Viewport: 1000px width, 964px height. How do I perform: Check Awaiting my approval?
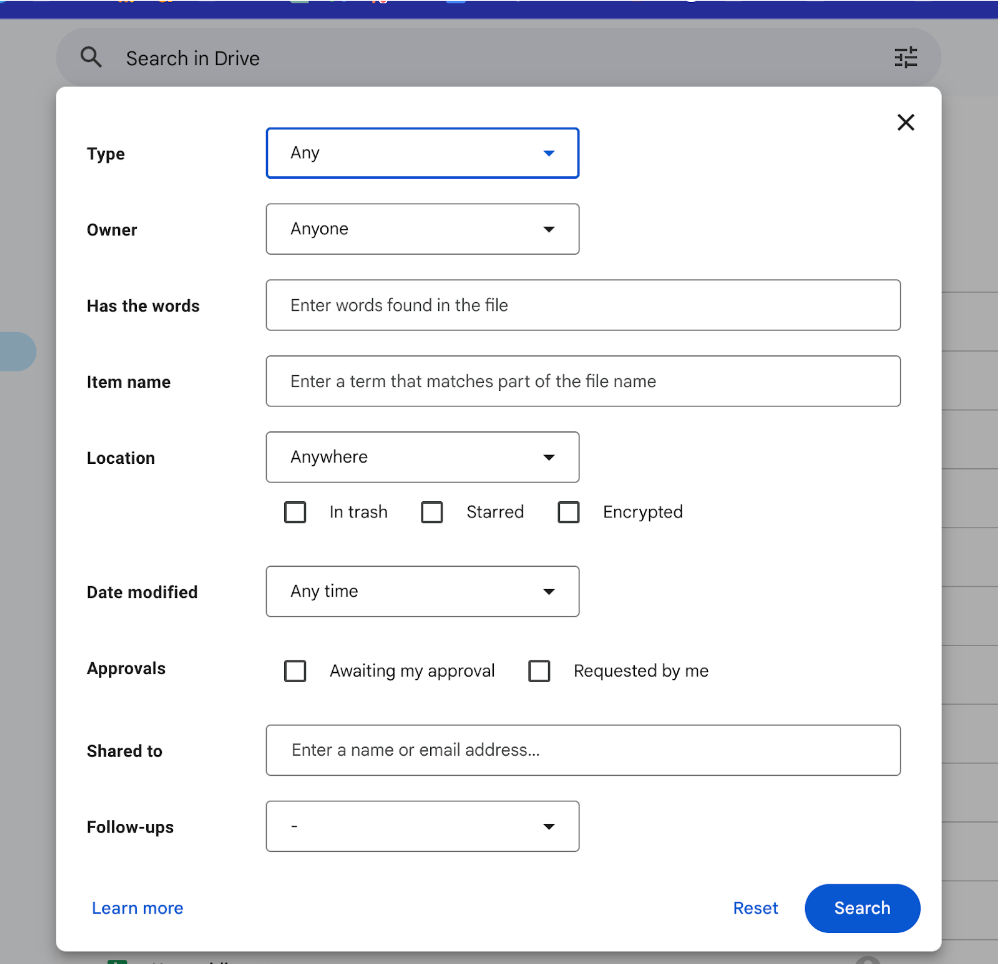(295, 671)
